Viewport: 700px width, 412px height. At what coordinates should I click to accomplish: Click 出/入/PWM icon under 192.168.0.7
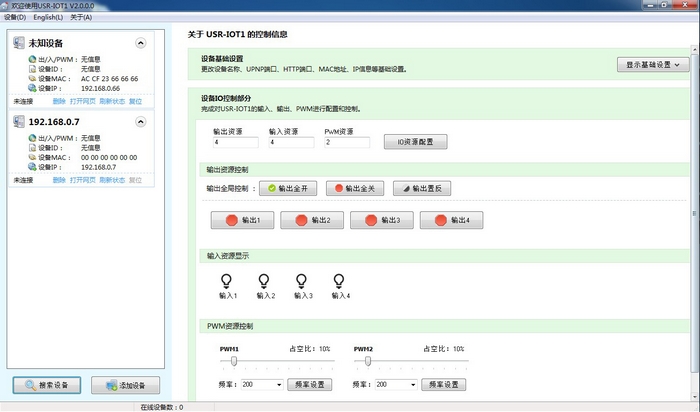pyautogui.click(x=32, y=138)
